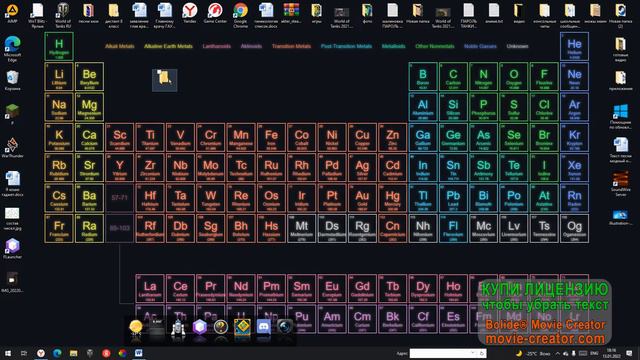
Task: Launch the SoundWire Server shortcut
Action: [x=620, y=184]
